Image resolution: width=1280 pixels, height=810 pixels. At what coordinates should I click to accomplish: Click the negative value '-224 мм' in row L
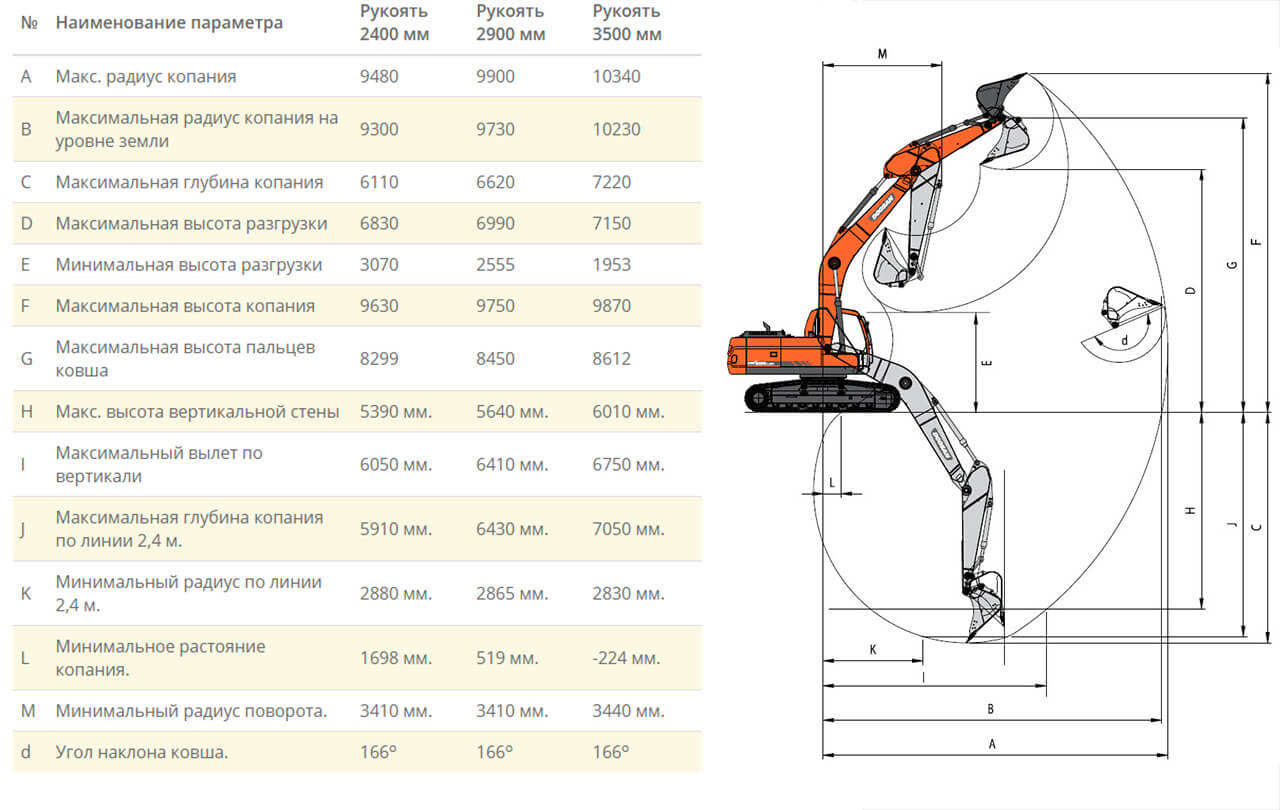pos(627,658)
